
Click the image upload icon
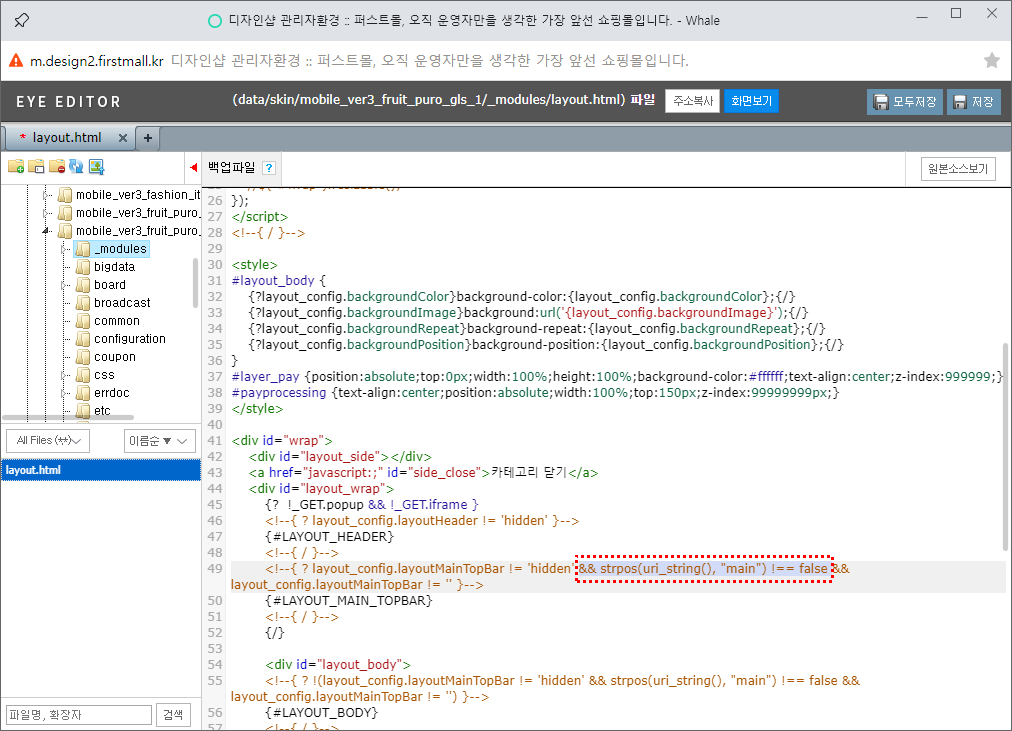96,166
